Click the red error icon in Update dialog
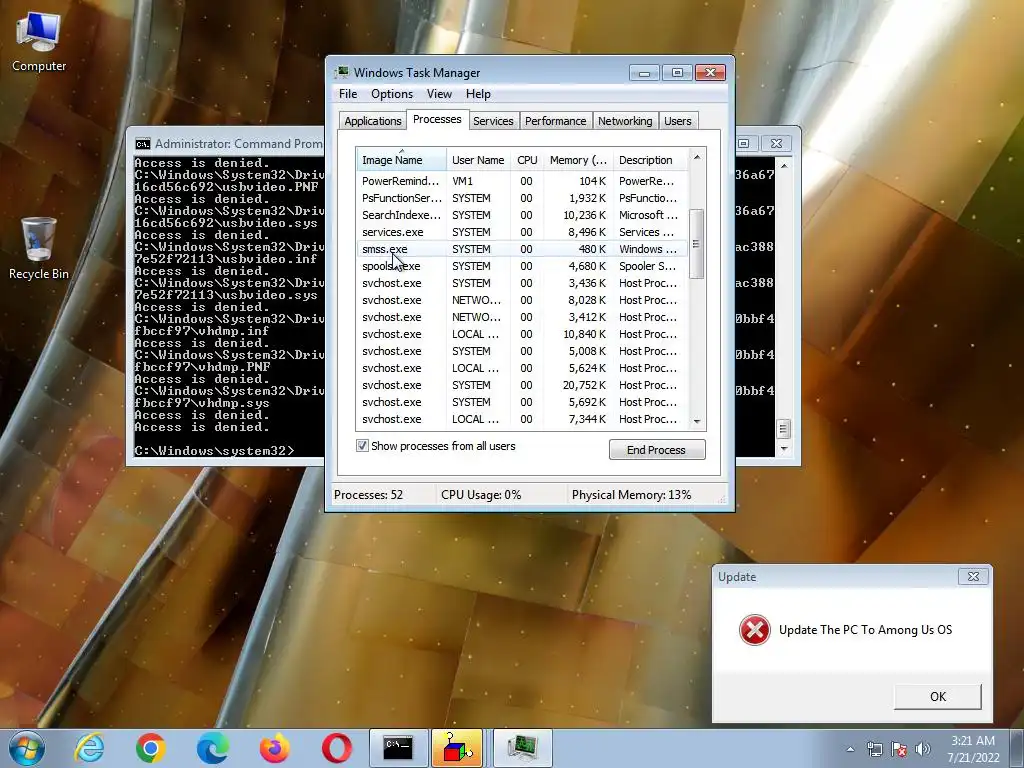The height and width of the screenshot is (768, 1024). click(754, 630)
